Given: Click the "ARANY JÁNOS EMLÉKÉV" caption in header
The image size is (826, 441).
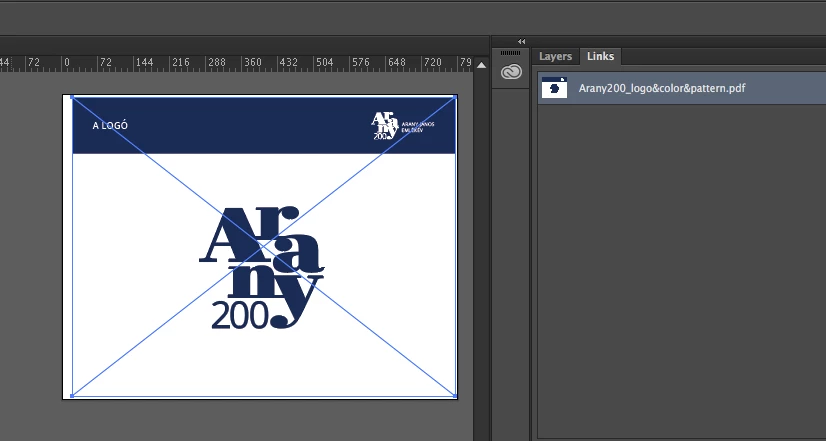Looking at the screenshot, I should tap(418, 127).
